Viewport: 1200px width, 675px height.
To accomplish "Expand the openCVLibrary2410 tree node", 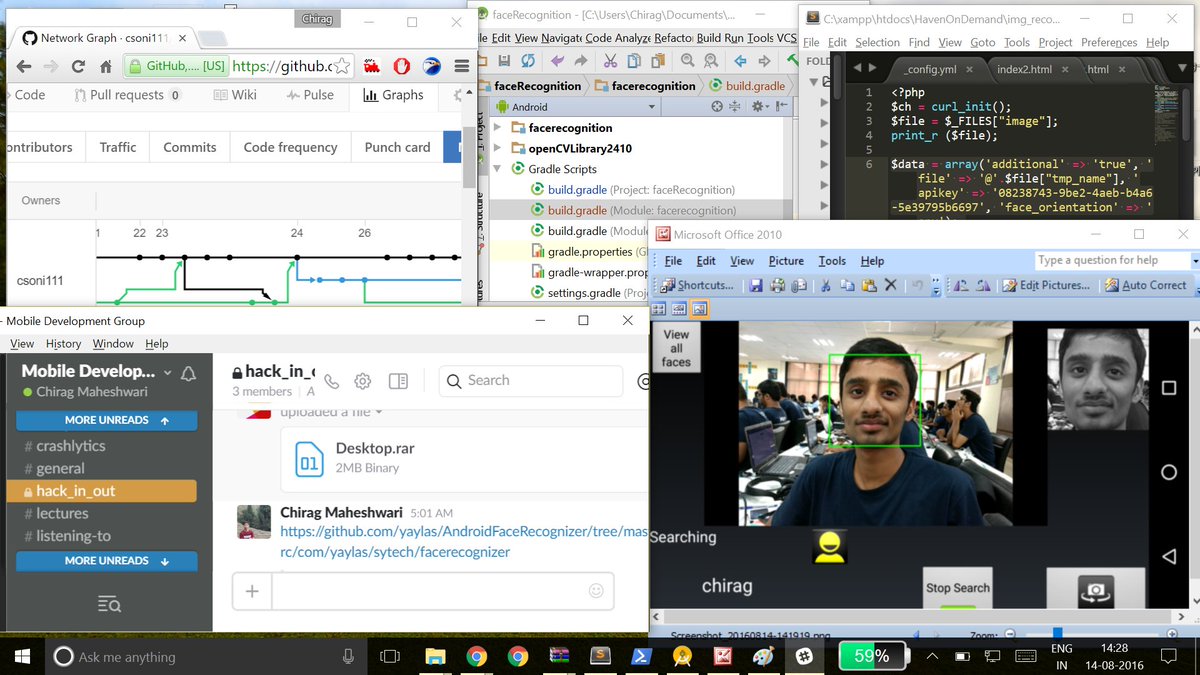I will click(498, 149).
